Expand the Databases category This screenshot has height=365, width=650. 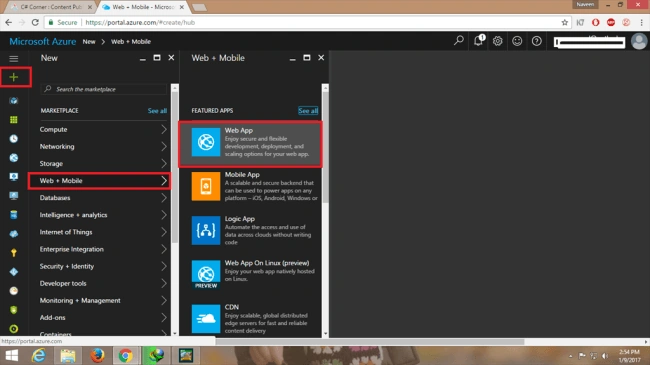click(103, 198)
